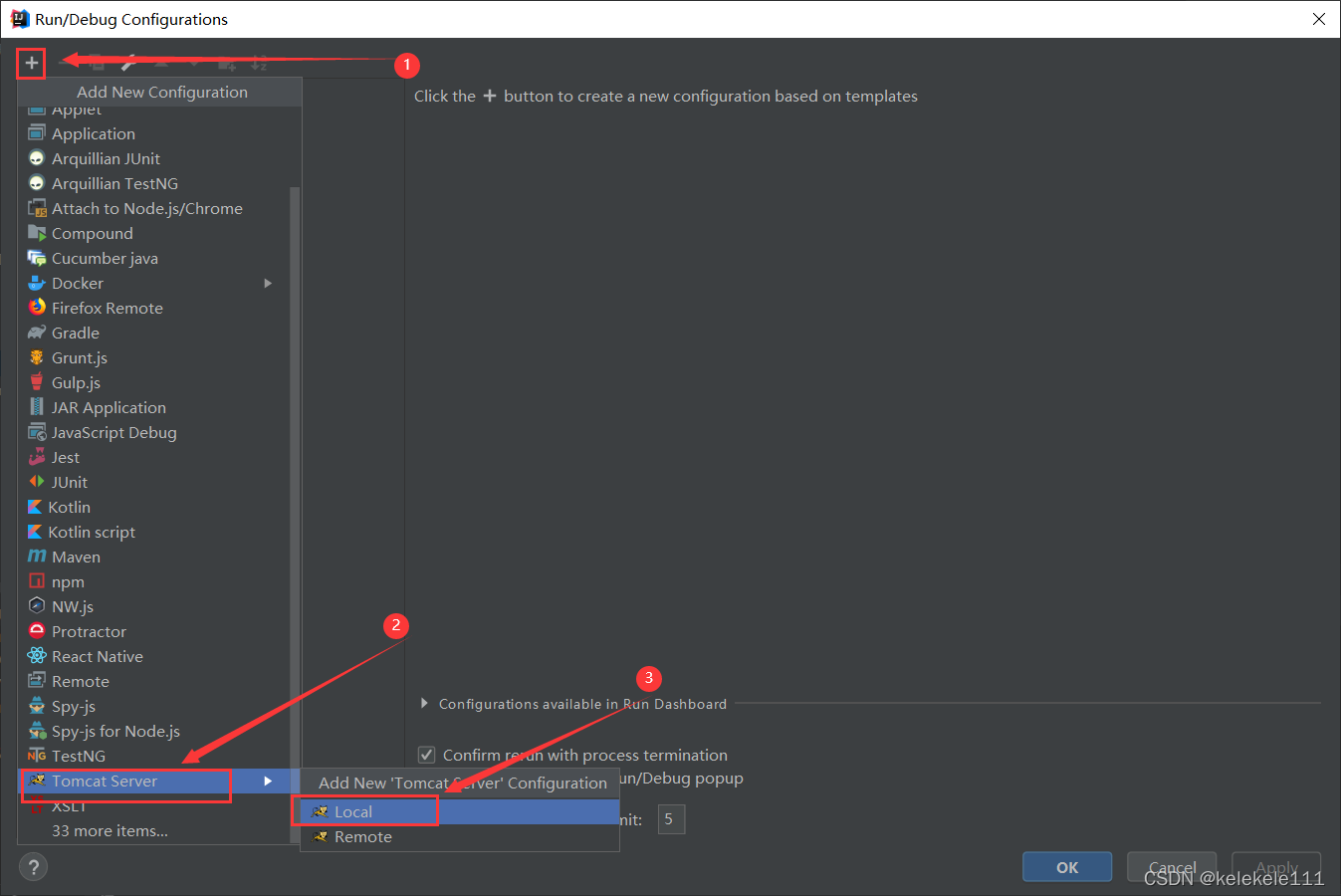Expand Configurations available in Run Dashboard
This screenshot has width=1341, height=896.
pyautogui.click(x=424, y=704)
